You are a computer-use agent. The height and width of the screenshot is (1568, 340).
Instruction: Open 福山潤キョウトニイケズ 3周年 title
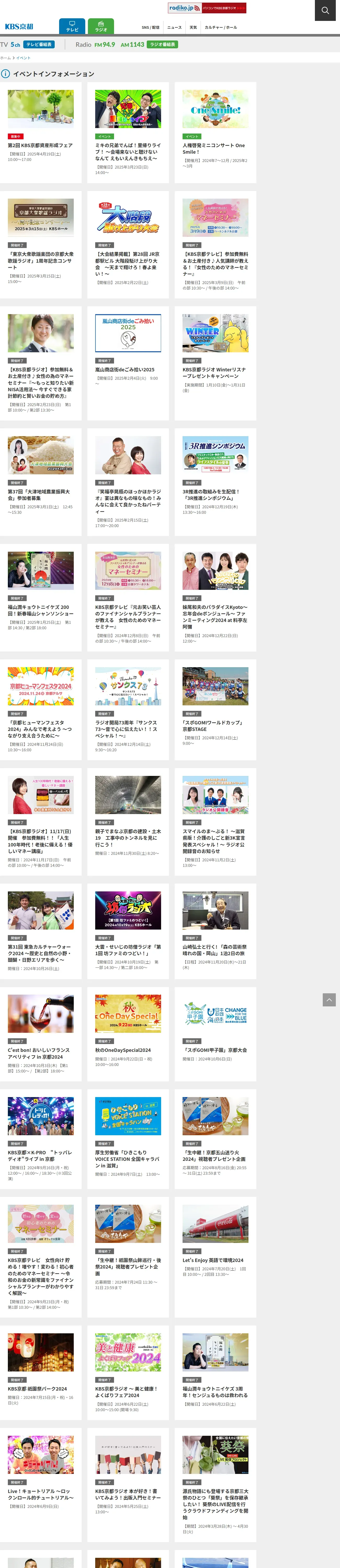215,1392
